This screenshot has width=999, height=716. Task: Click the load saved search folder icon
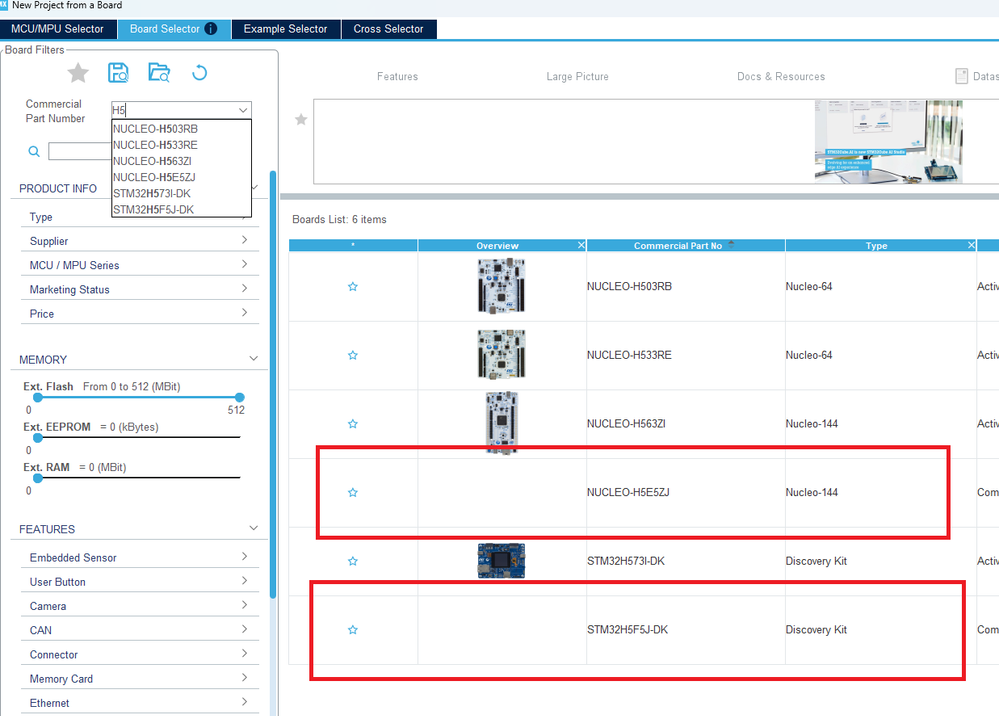[159, 73]
